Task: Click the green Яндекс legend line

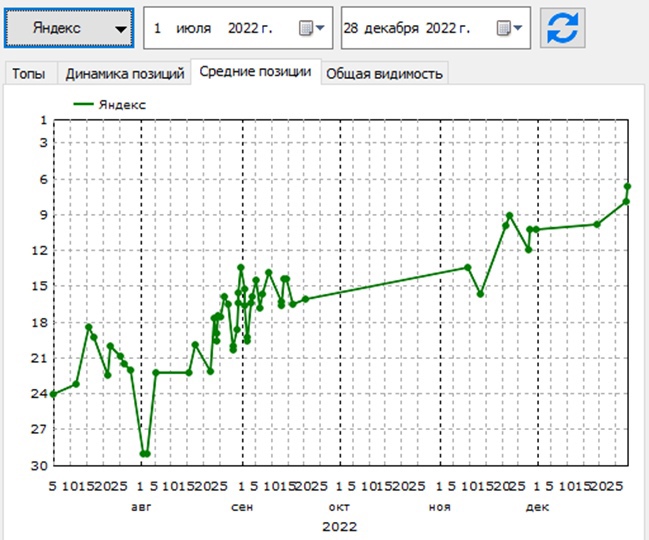Action: point(83,104)
